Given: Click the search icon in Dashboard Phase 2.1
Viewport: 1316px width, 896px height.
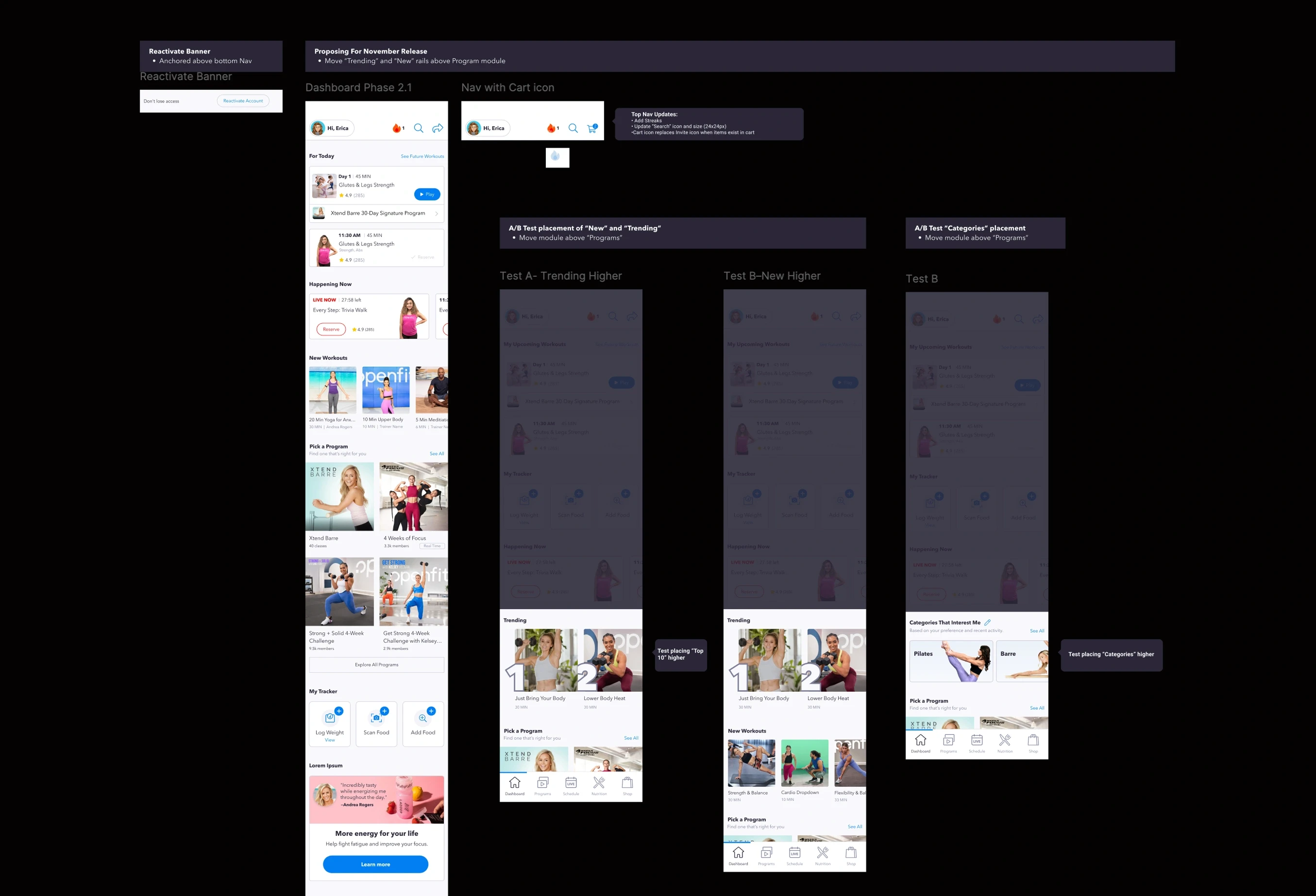Looking at the screenshot, I should pyautogui.click(x=419, y=129).
